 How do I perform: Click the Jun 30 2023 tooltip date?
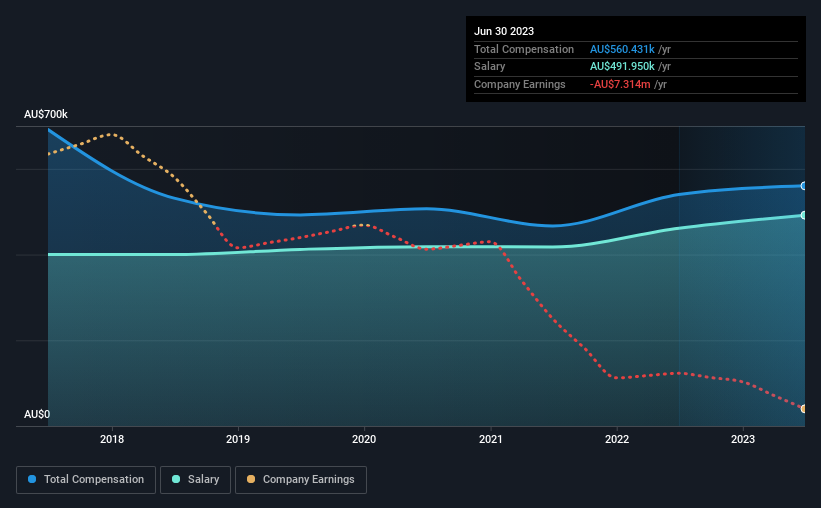[504, 31]
